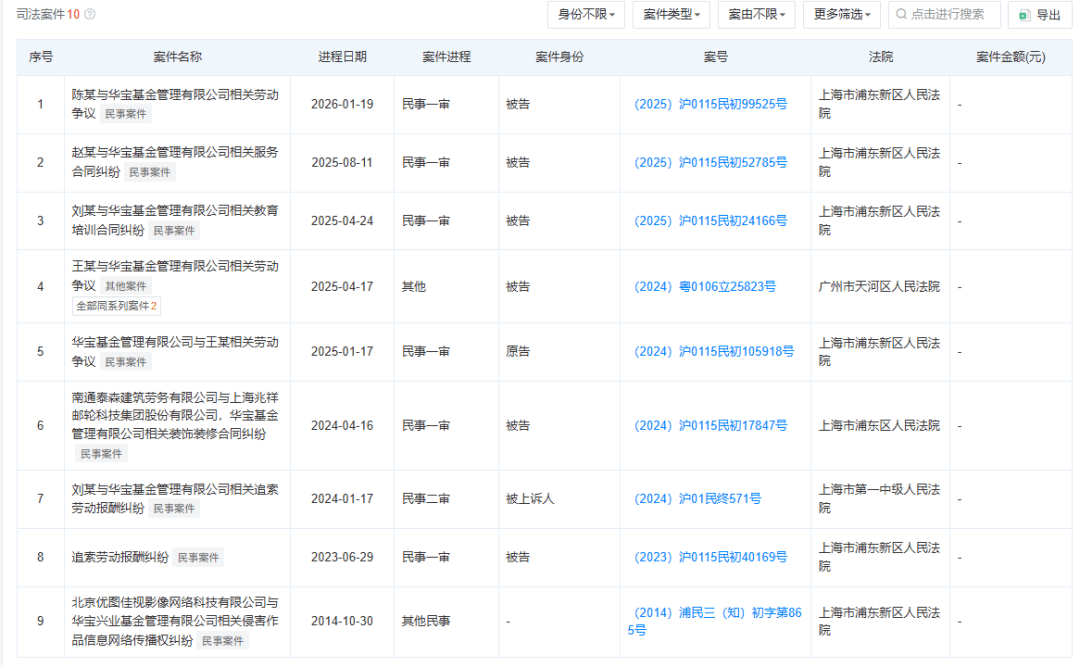Expand the 案件类型 dropdown

click(x=671, y=15)
